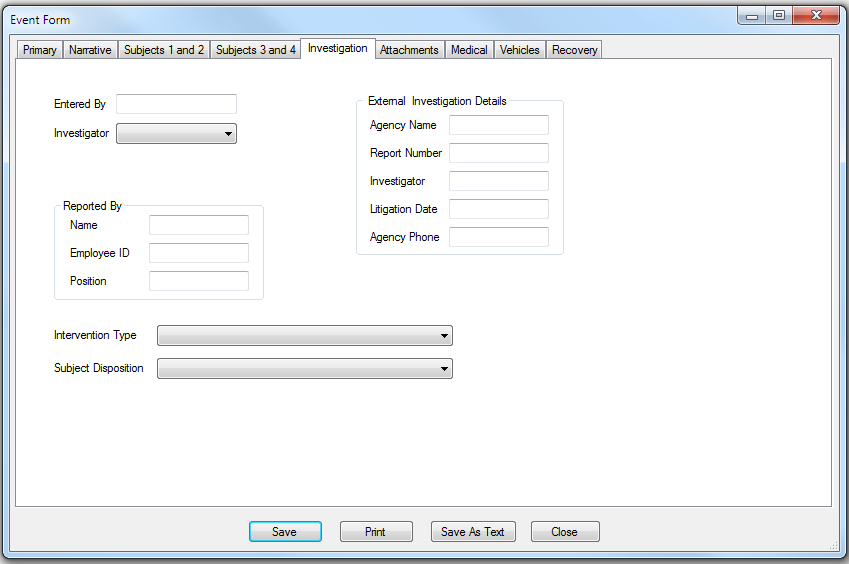Click the Print button
The height and width of the screenshot is (564, 849).
(x=376, y=532)
